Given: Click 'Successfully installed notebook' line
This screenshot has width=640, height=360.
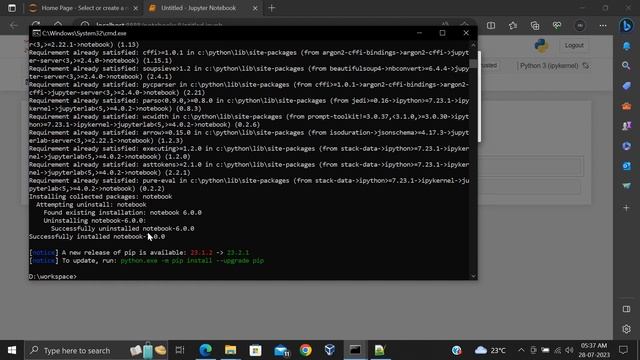Looking at the screenshot, I should click(97, 237).
